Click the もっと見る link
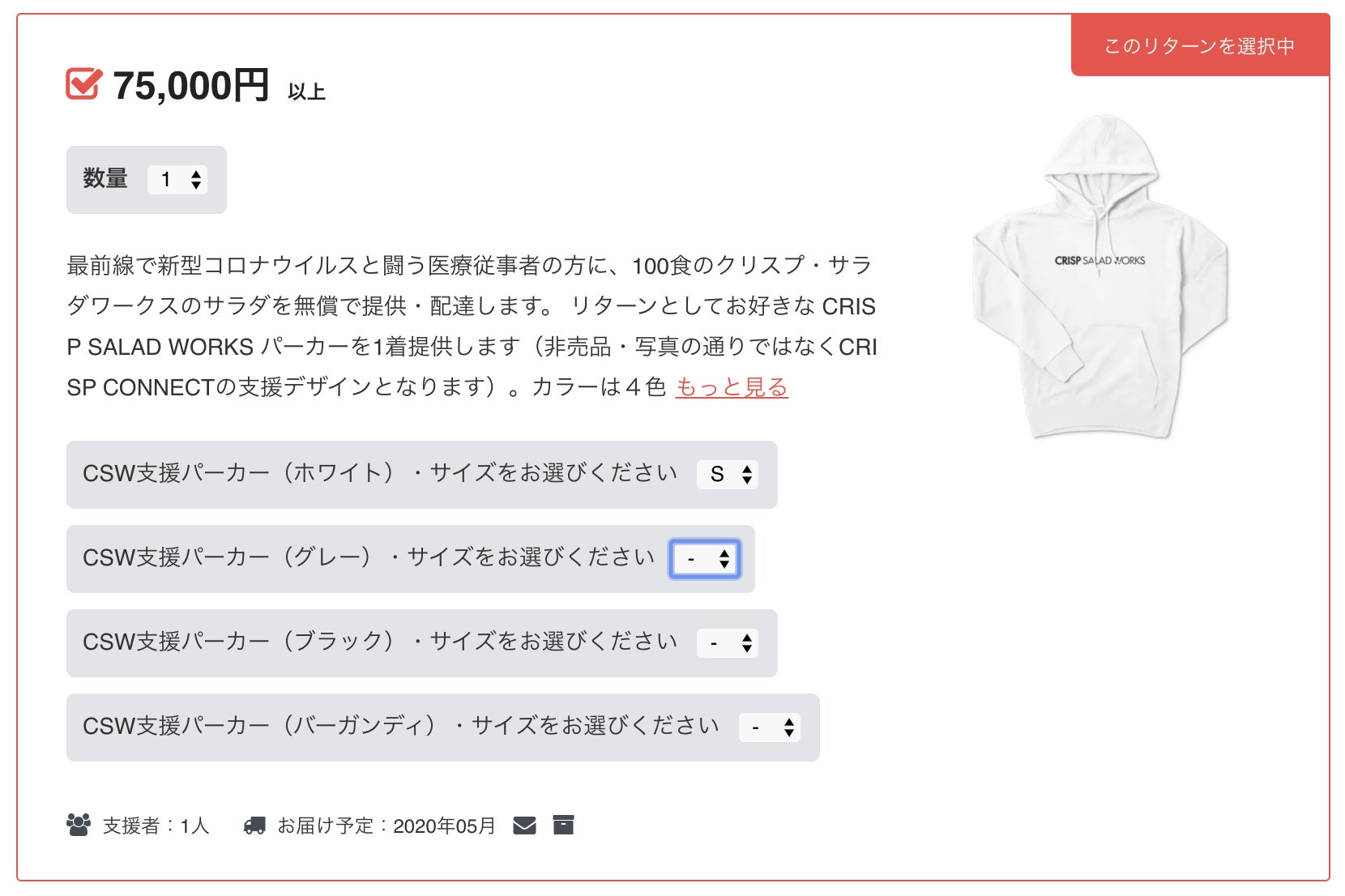Image resolution: width=1345 pixels, height=896 pixels. tap(731, 387)
